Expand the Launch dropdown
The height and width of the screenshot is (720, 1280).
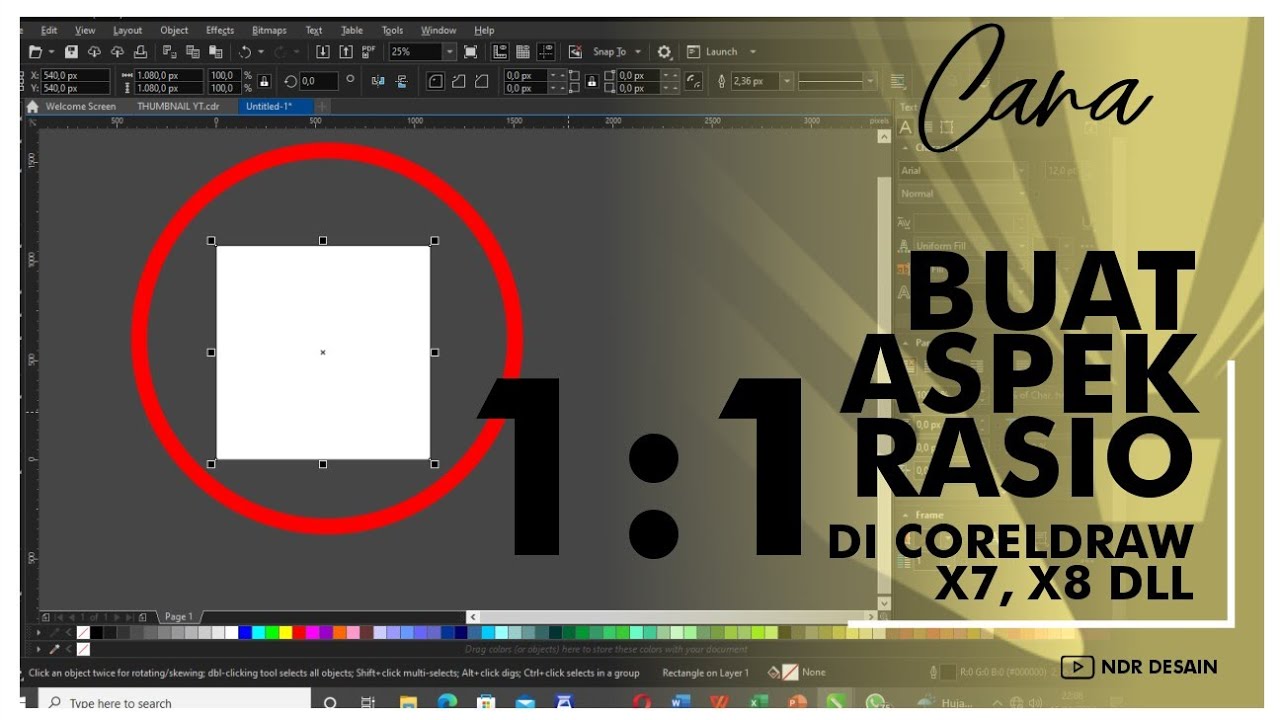[753, 52]
